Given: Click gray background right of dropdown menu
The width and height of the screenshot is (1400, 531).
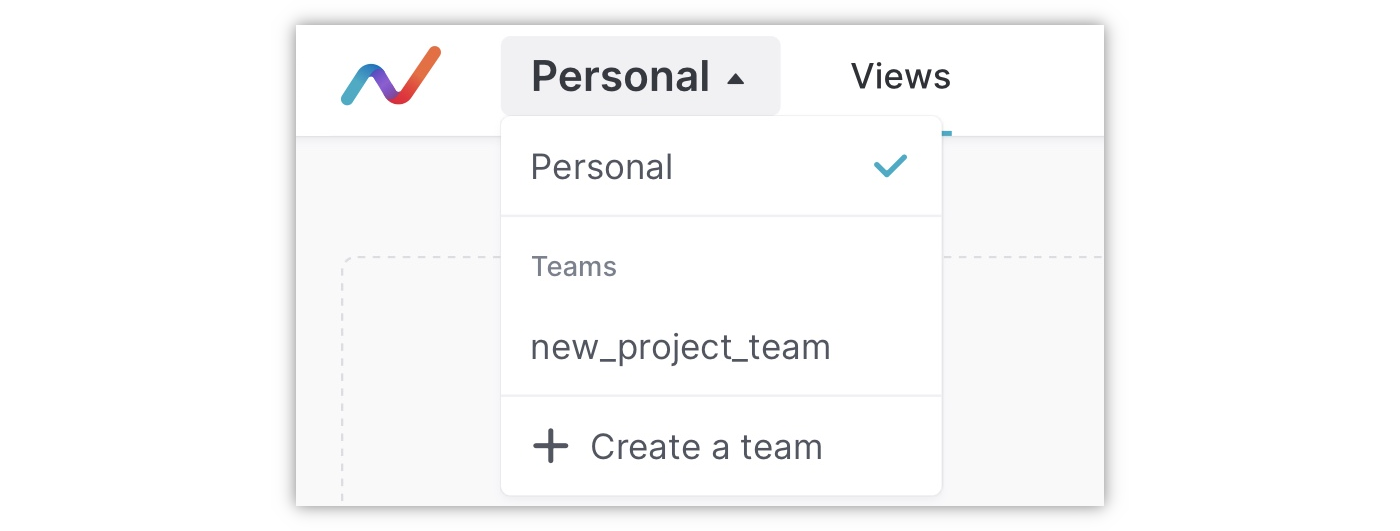Looking at the screenshot, I should (x=1020, y=200).
